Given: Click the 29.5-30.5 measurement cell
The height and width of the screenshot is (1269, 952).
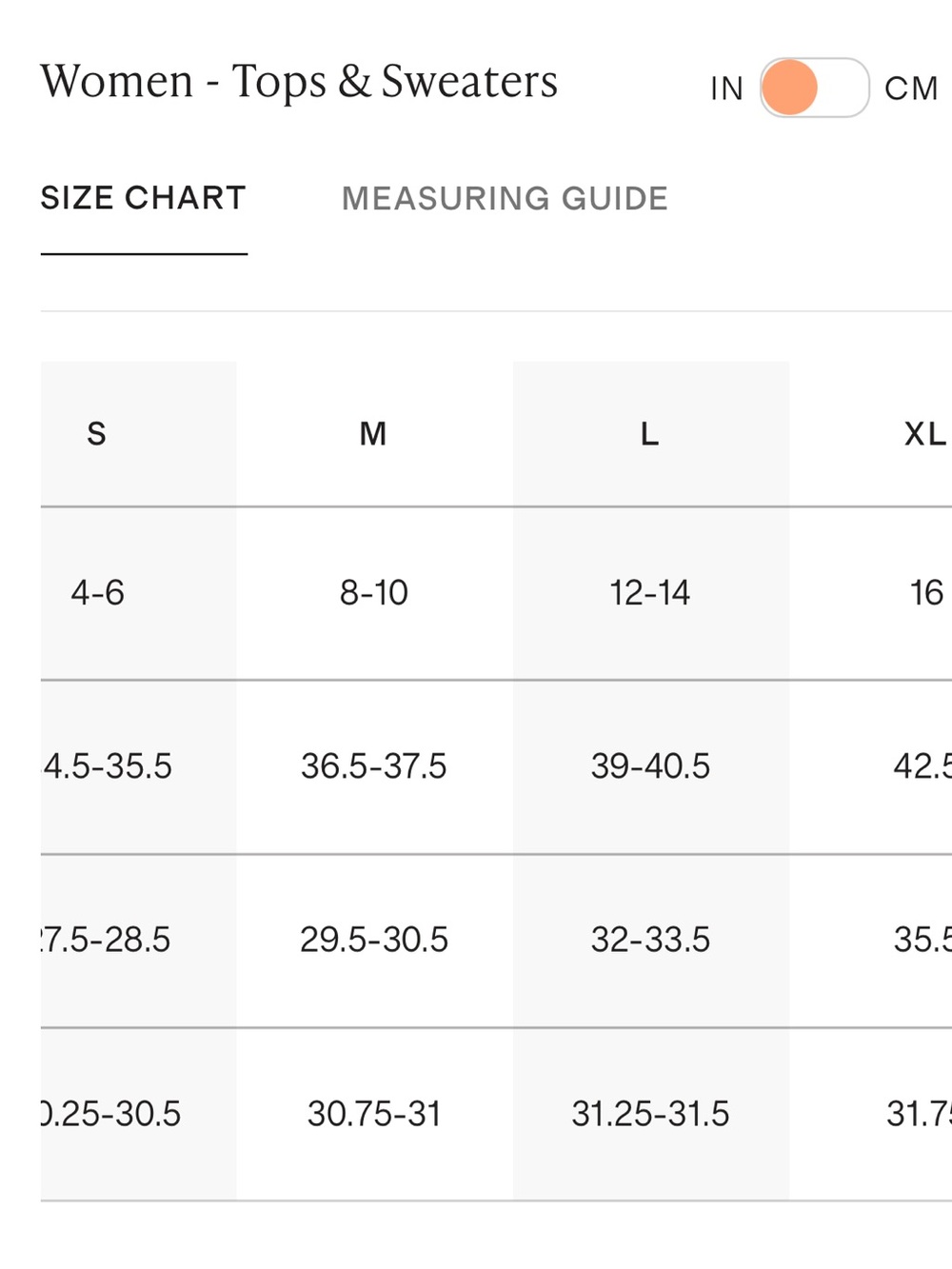Looking at the screenshot, I should point(374,941).
